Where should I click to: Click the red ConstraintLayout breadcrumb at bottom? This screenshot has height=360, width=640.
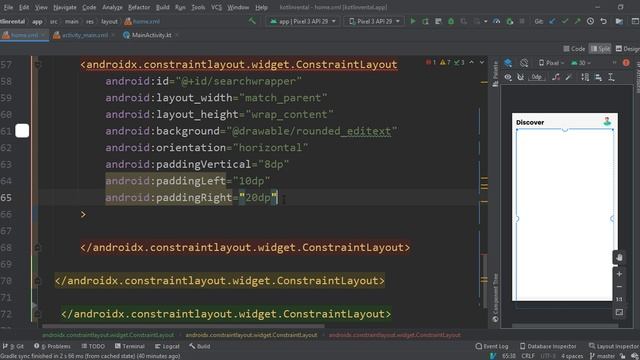tap(395, 335)
